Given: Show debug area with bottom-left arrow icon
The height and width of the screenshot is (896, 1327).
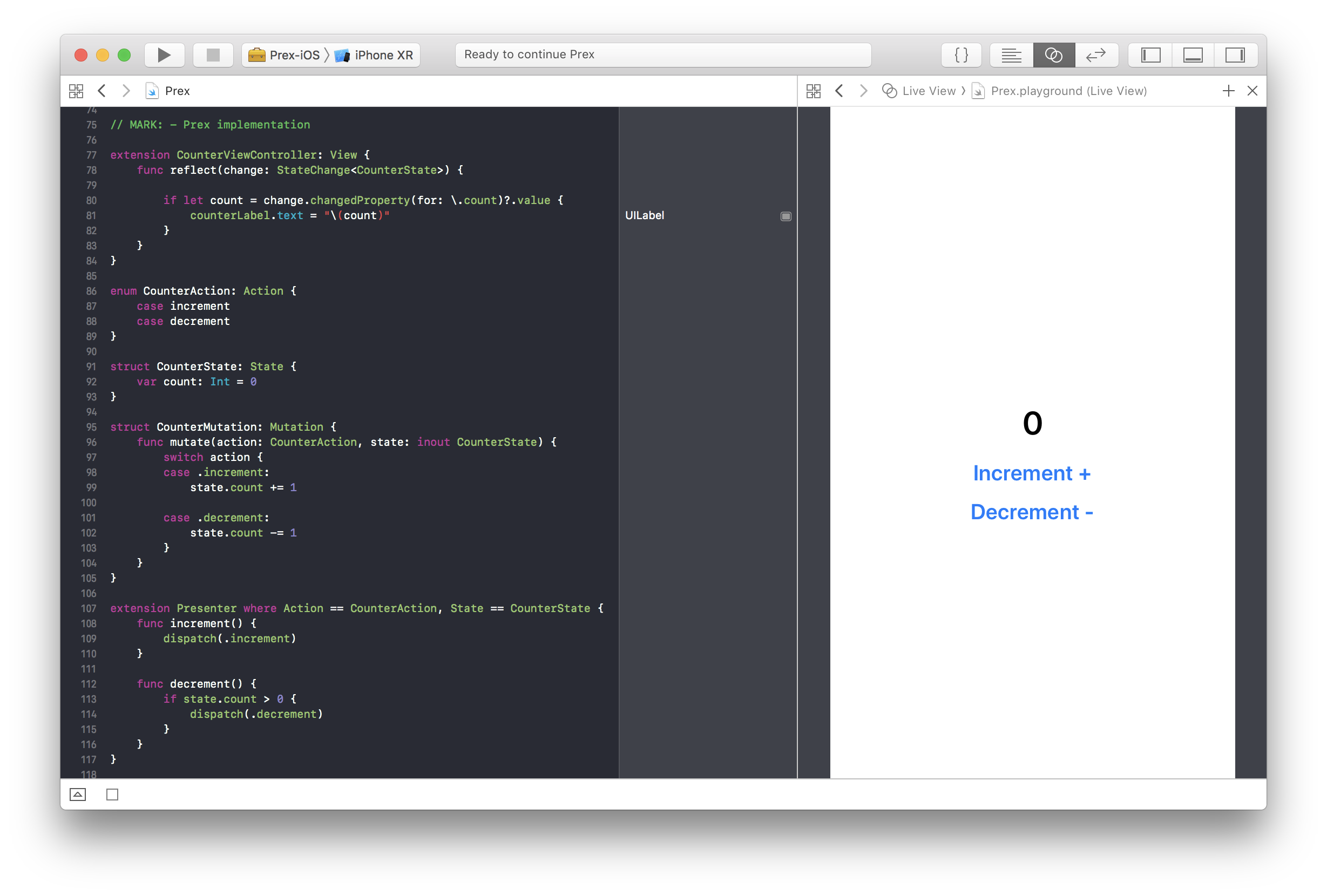Looking at the screenshot, I should (x=78, y=795).
